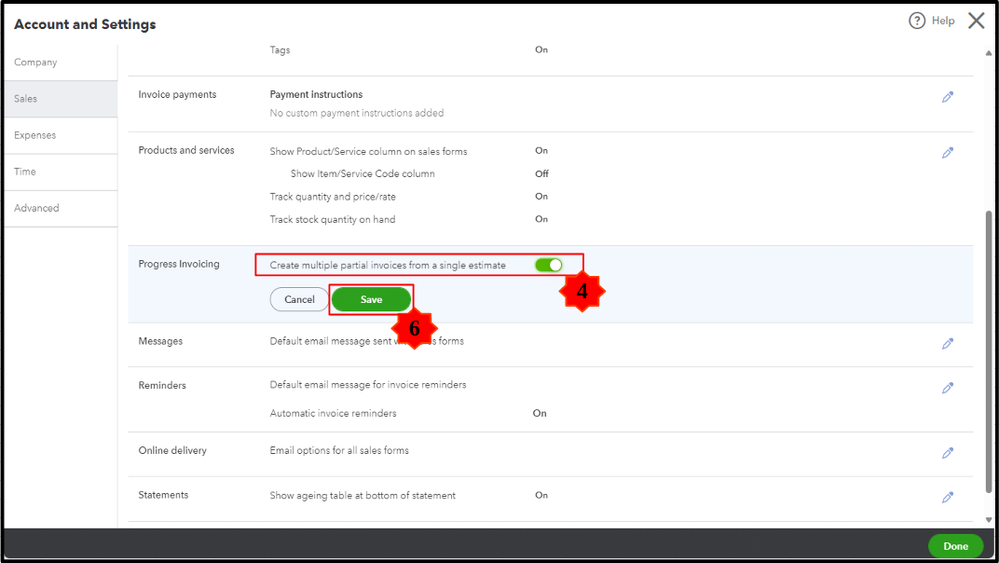Edit the Products and services pencil icon

point(947,153)
